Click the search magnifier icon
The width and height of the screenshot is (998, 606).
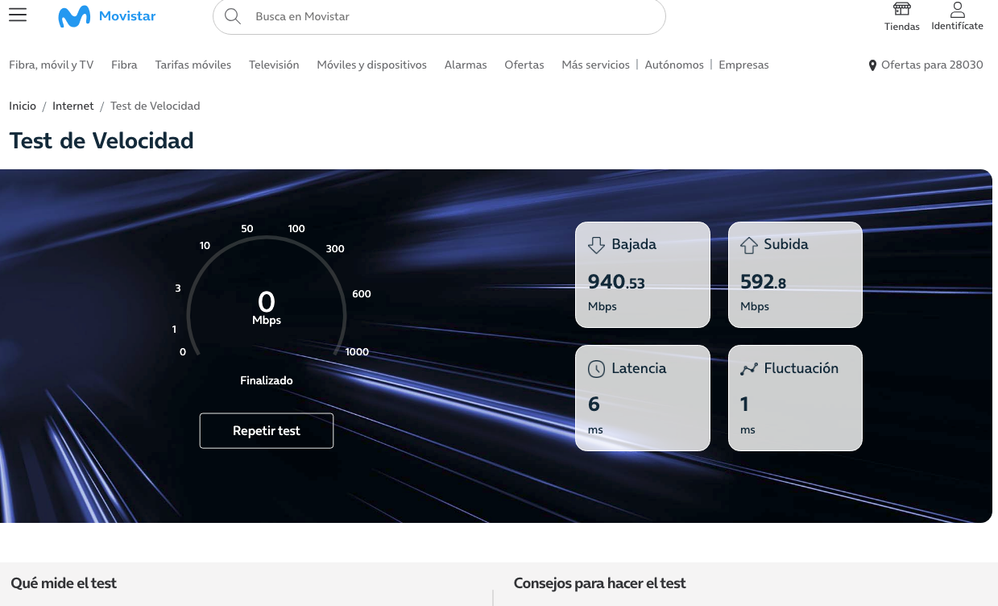click(232, 16)
